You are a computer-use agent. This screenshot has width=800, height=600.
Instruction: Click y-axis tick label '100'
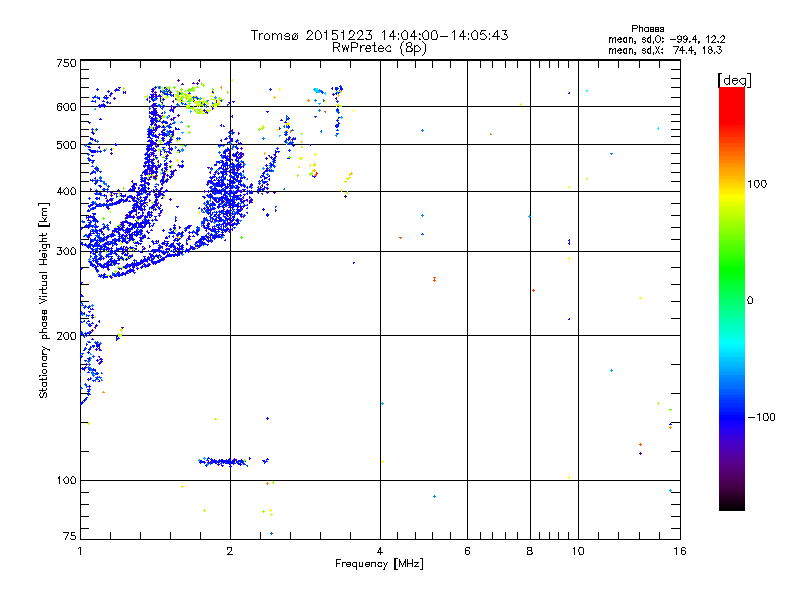(x=66, y=480)
